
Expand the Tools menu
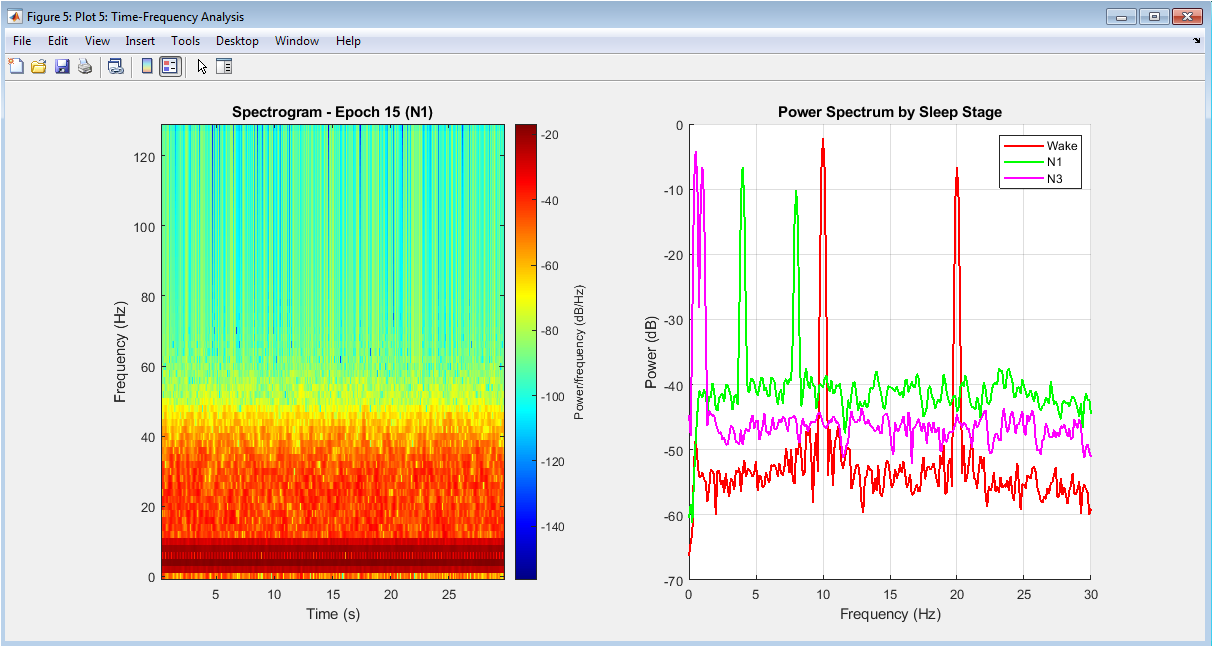[185, 41]
